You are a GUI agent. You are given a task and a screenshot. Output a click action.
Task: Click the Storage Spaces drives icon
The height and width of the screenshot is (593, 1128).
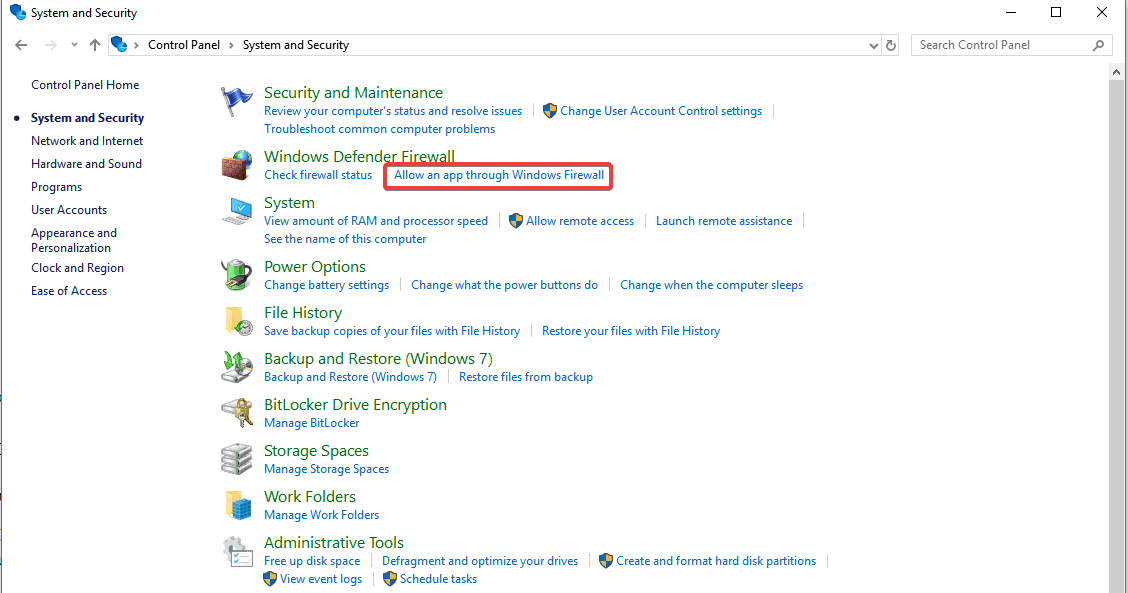pos(237,459)
